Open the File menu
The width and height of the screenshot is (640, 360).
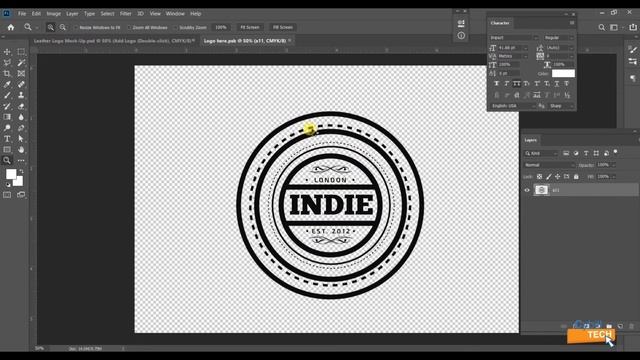coord(22,13)
